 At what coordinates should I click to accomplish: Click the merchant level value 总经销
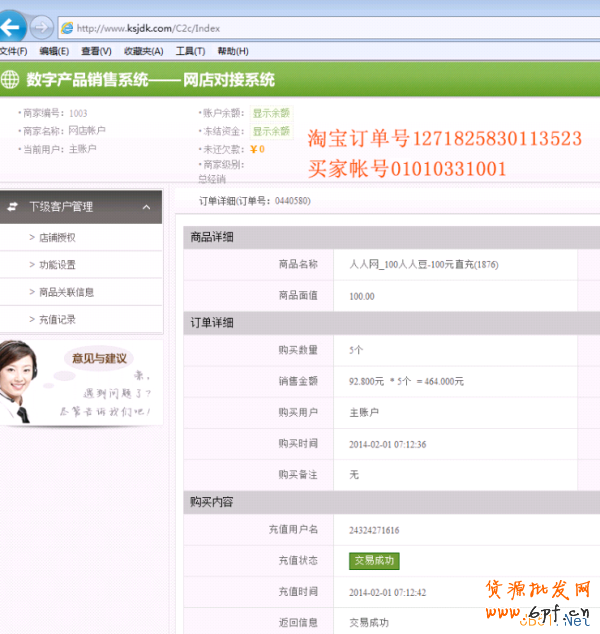coord(212,179)
